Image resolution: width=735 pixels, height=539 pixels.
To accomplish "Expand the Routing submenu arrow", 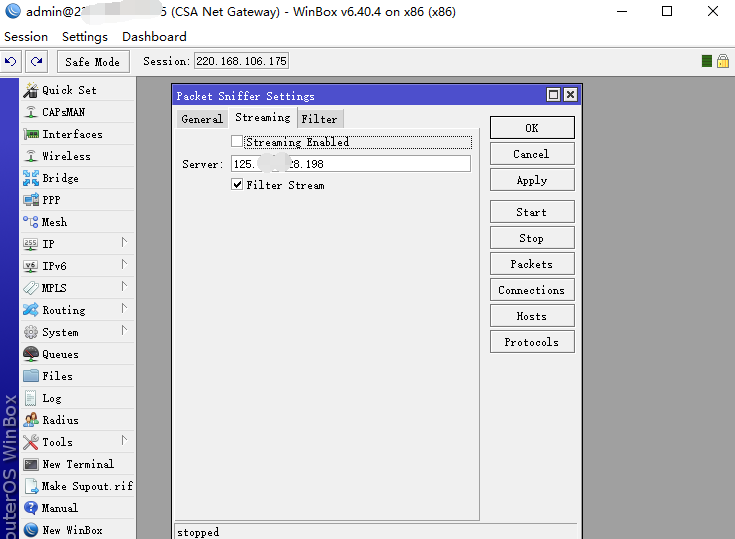I will click(x=124, y=308).
